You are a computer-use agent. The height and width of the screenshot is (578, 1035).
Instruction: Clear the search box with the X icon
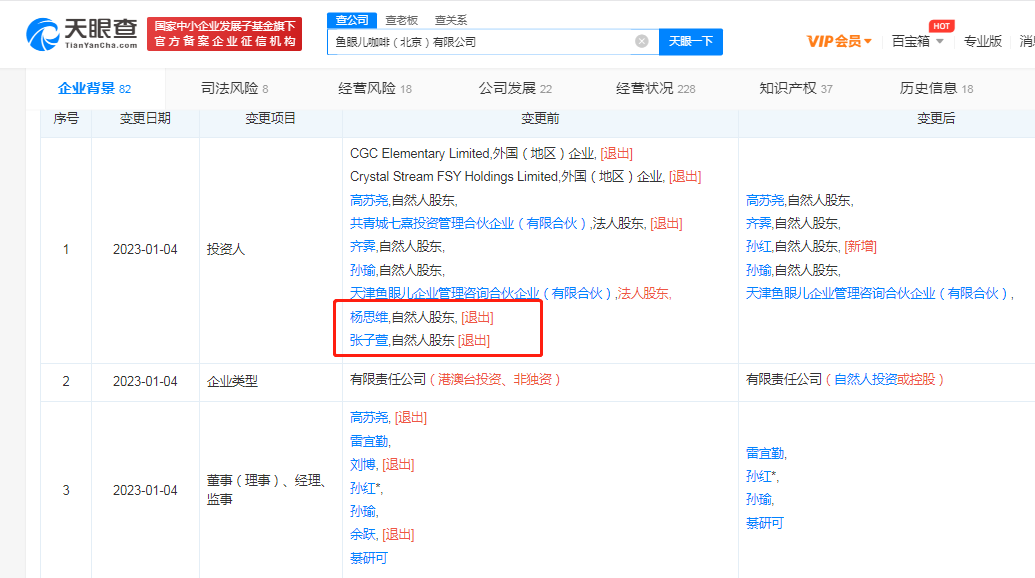click(x=642, y=42)
